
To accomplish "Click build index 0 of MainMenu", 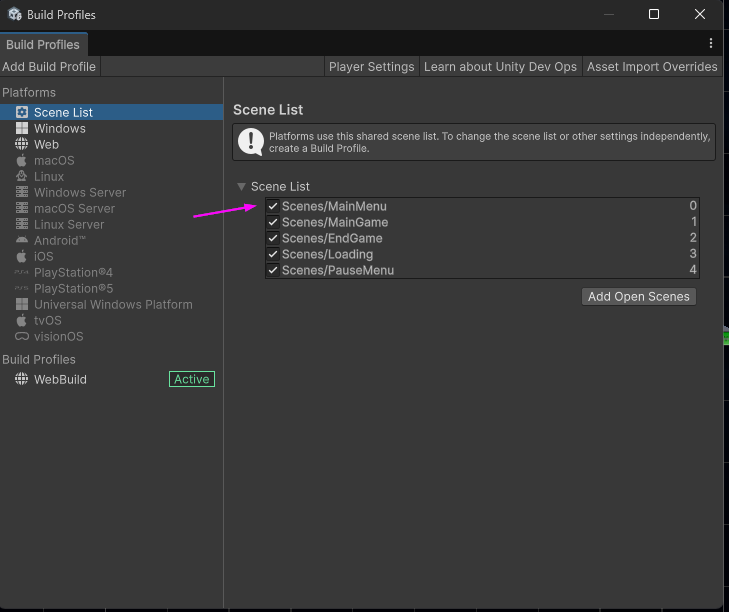I will 693,206.
